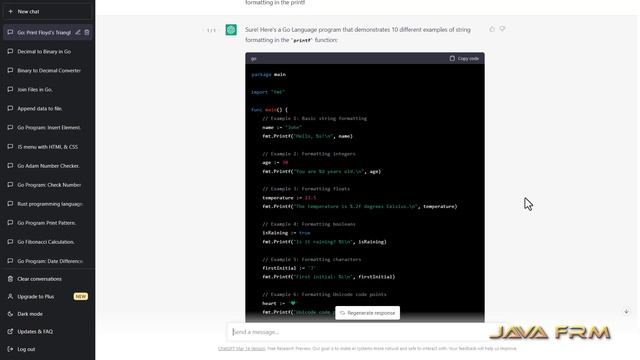This screenshot has width=640, height=360.
Task: Open the Go Program Print Pattern chat
Action: point(47,223)
